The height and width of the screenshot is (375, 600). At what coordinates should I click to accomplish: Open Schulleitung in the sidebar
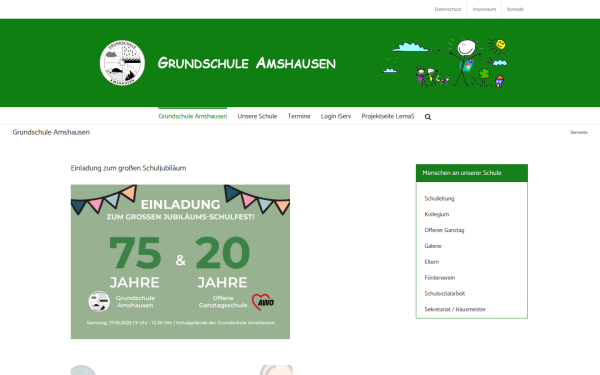click(x=439, y=199)
